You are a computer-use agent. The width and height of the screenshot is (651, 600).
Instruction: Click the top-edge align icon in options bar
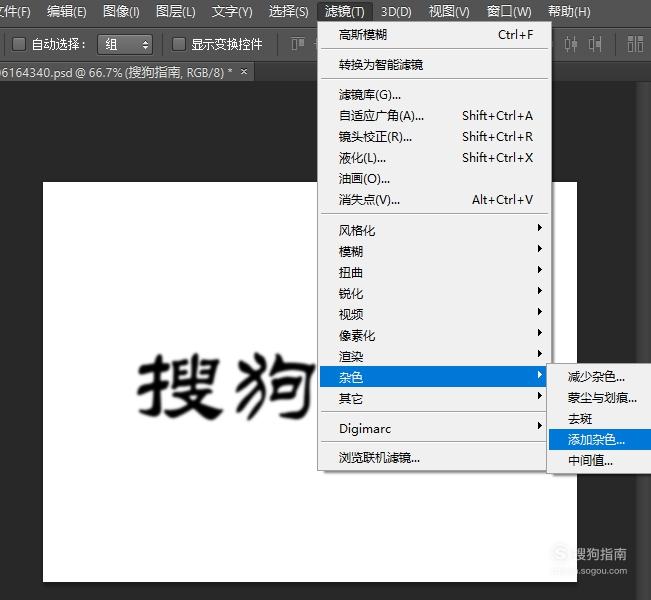[x=298, y=44]
